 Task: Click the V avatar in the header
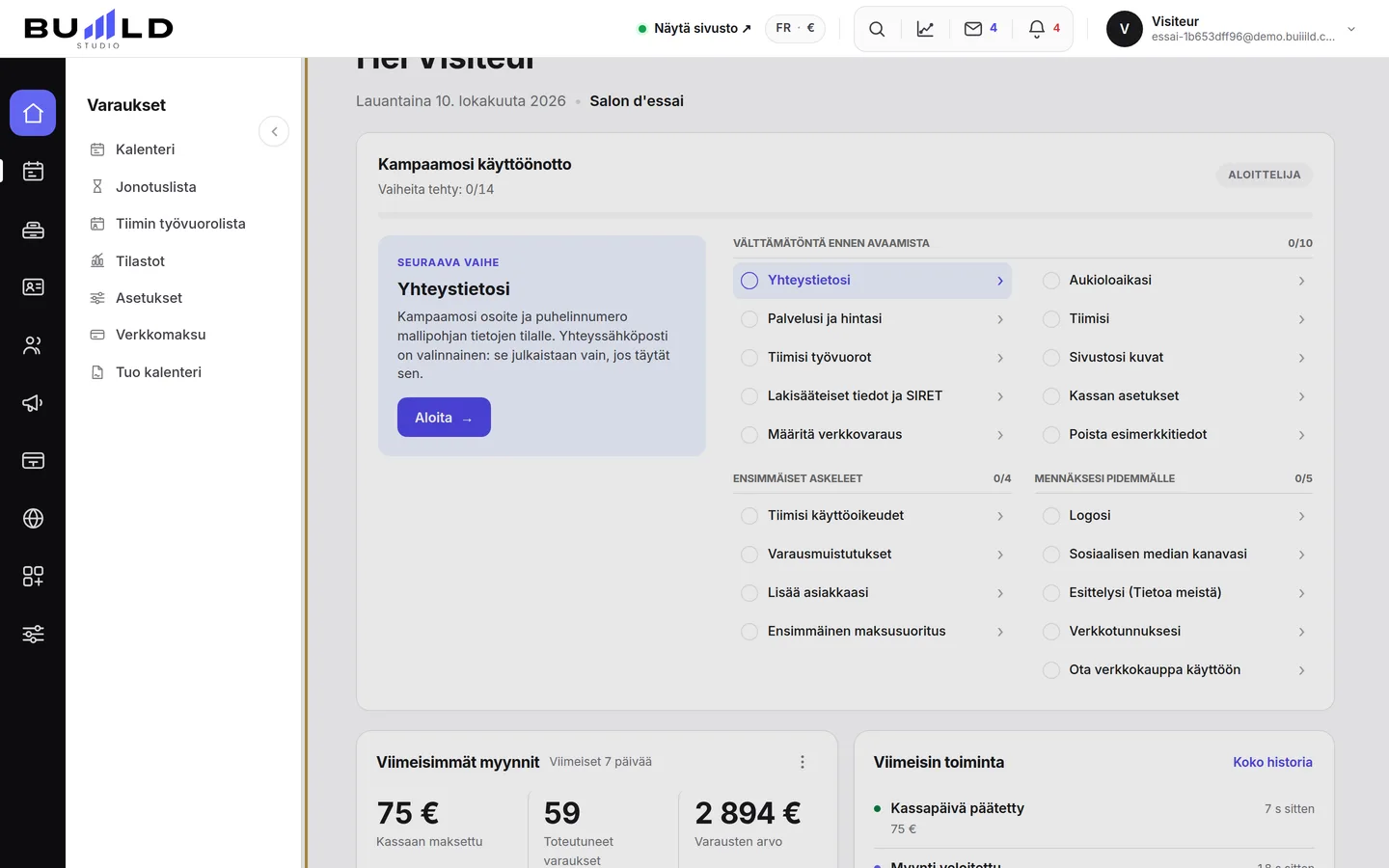coord(1125,29)
